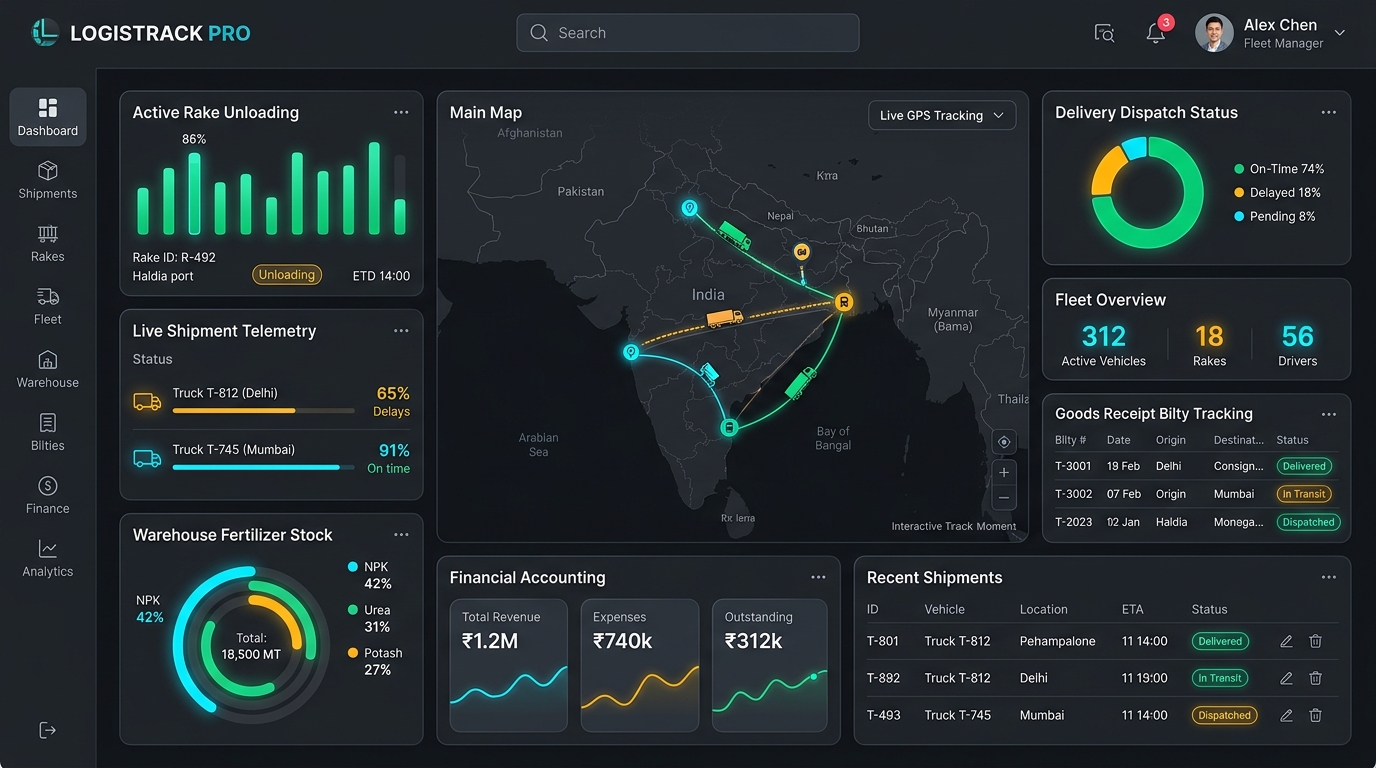Click the Unloading status badge
Screen dimensions: 1376x768
(x=287, y=275)
